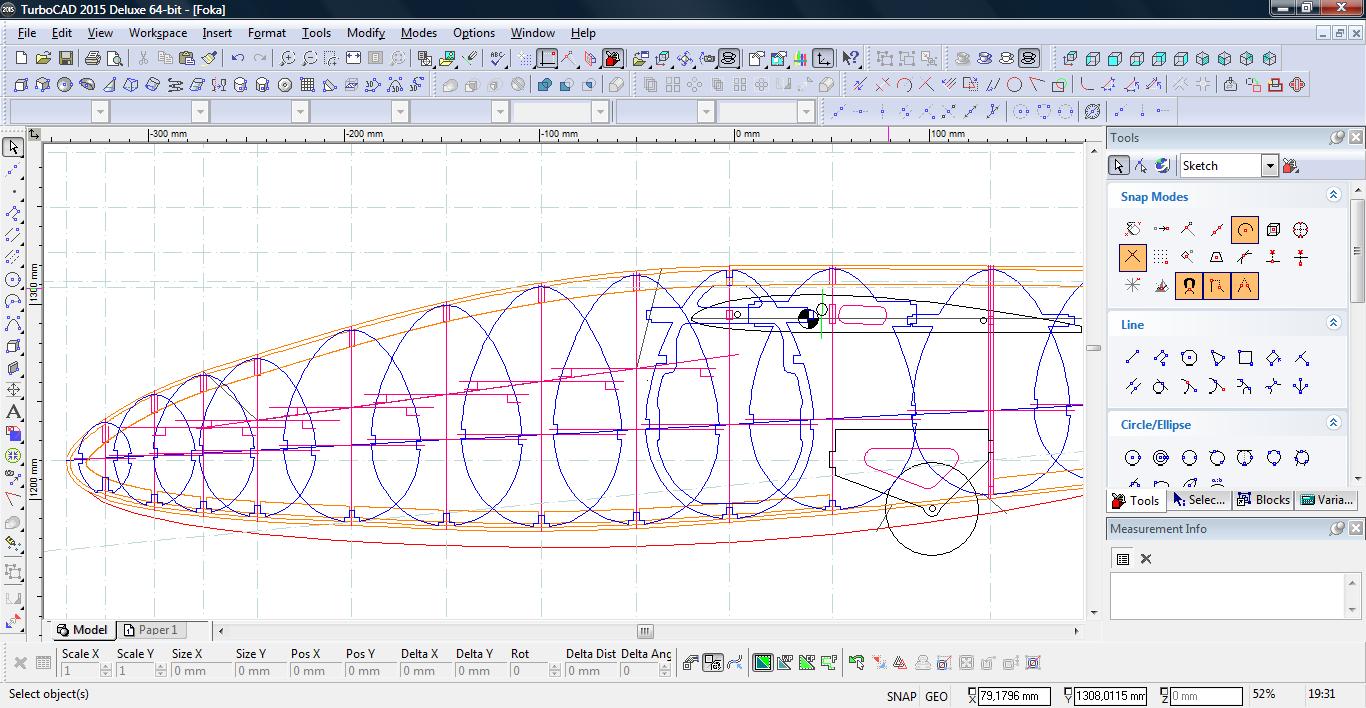
Task: Click the Zoom In magnifier icon
Action: [x=287, y=59]
